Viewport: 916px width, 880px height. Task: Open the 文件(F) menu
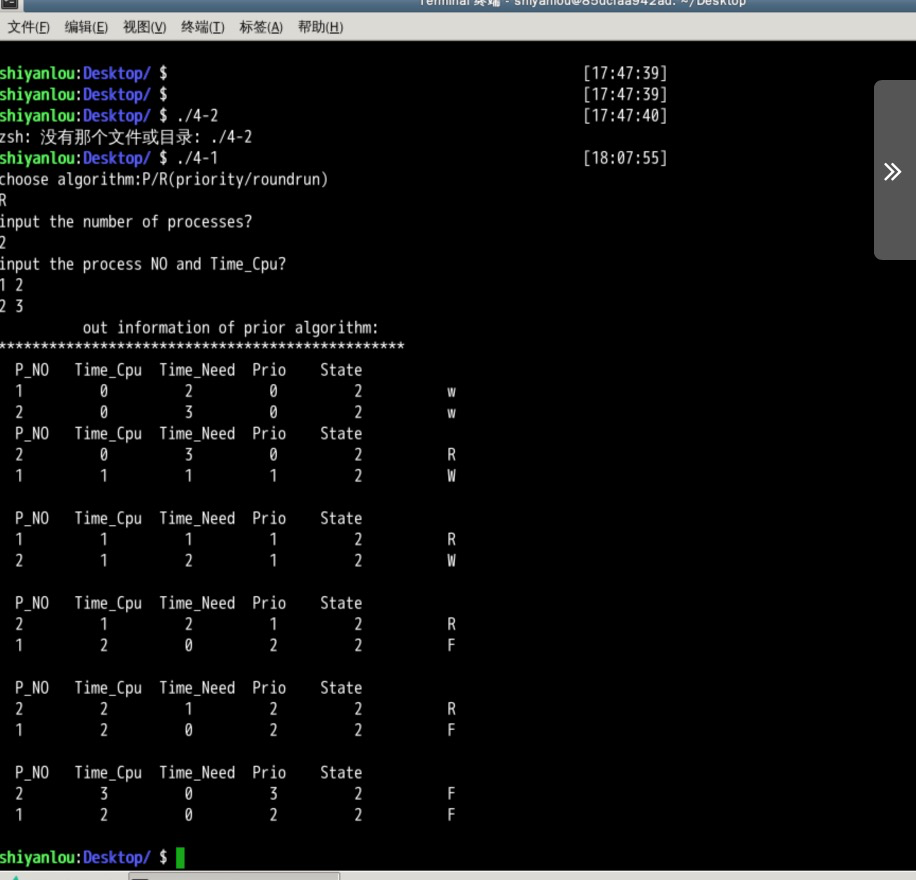29,27
